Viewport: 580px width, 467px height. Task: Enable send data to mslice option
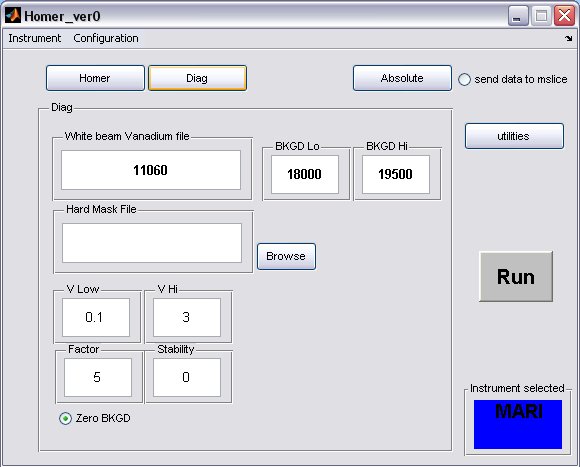click(464, 79)
